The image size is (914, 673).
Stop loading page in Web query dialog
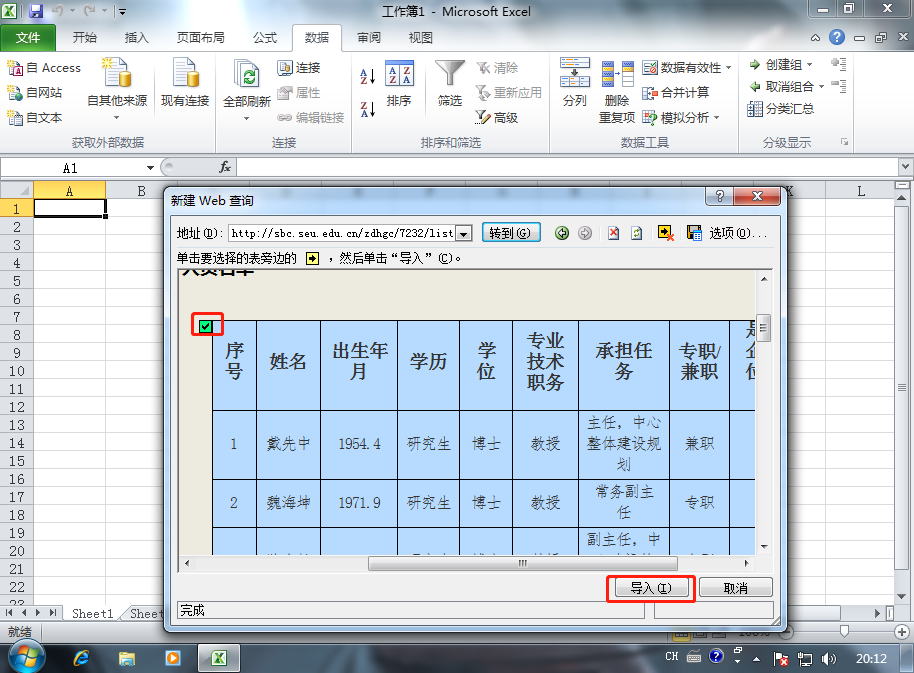point(613,234)
